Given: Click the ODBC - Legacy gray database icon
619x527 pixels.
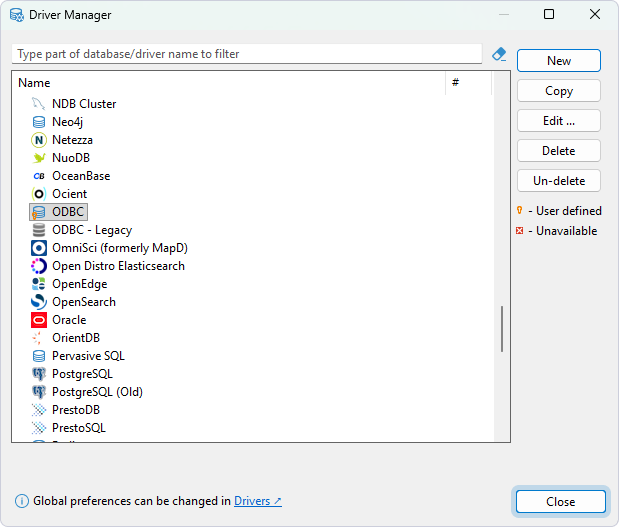Looking at the screenshot, I should (39, 230).
